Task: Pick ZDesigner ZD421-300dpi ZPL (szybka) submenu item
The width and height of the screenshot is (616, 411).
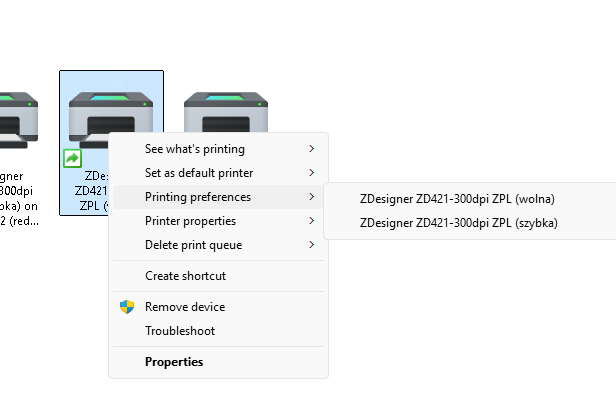Action: [x=458, y=222]
